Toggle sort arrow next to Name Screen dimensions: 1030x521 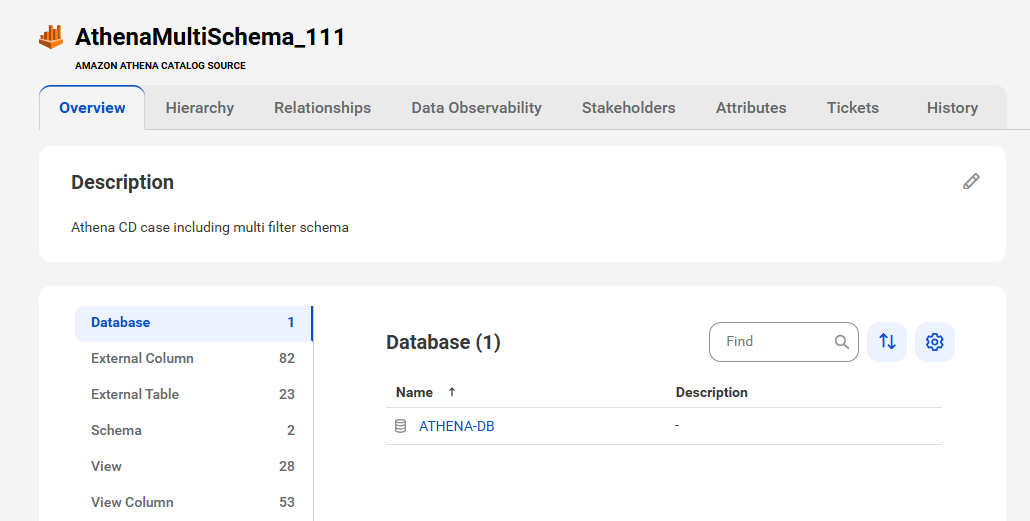(452, 392)
